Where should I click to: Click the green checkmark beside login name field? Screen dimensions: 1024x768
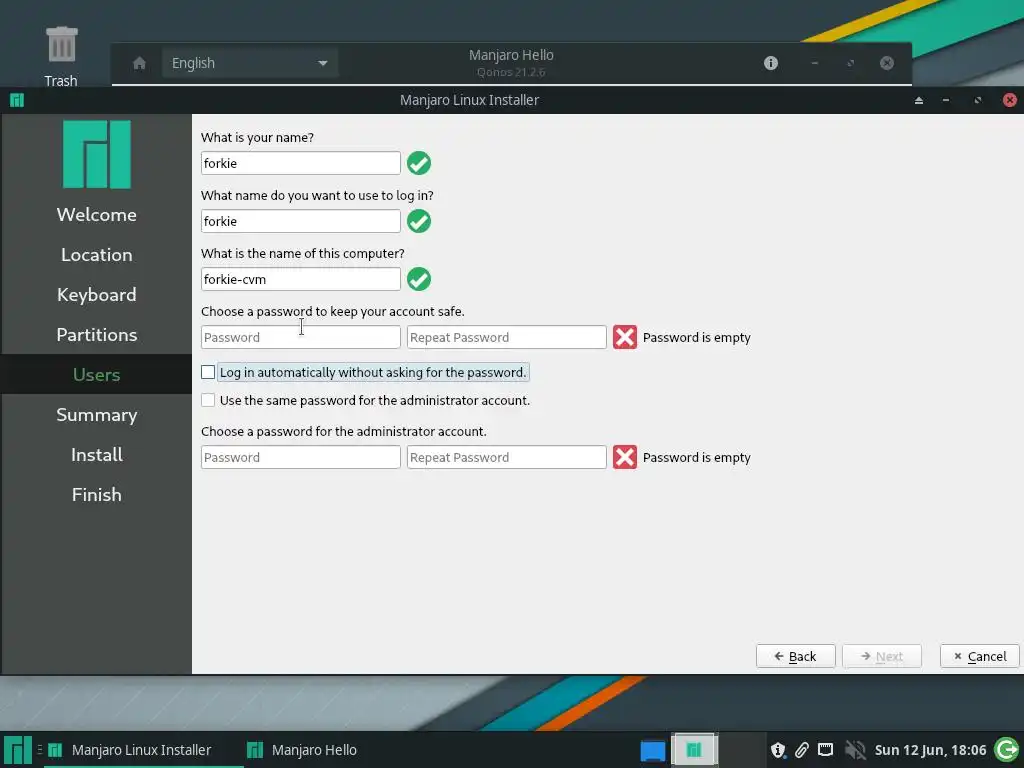[x=419, y=221]
